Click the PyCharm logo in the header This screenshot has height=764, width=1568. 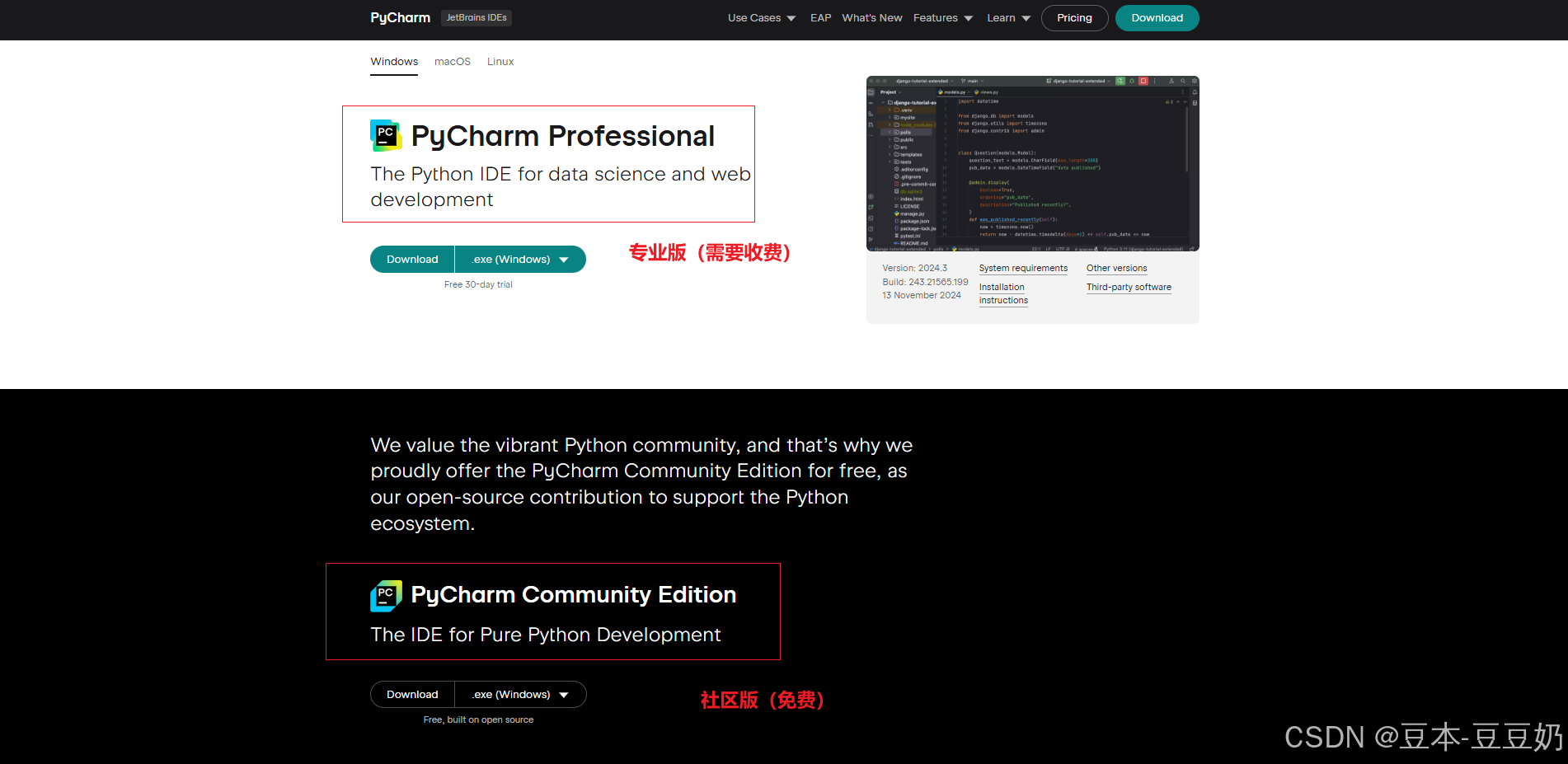tap(400, 17)
